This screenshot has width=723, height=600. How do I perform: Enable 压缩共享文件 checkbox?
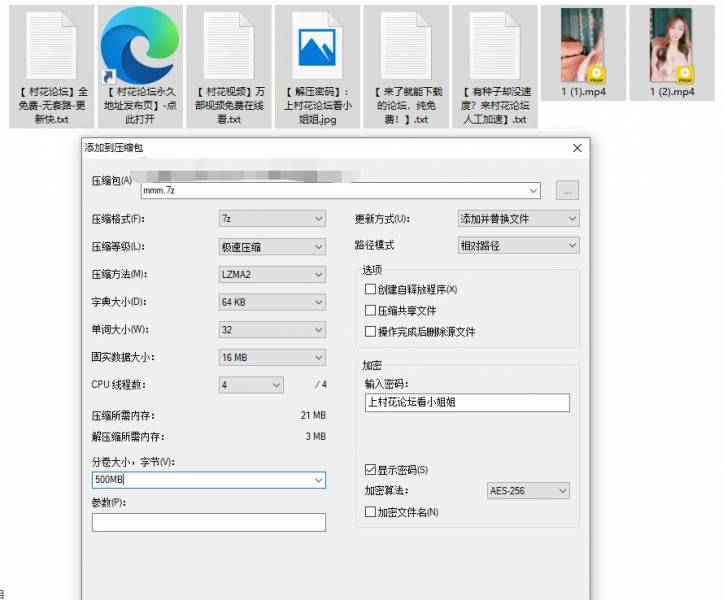click(371, 310)
